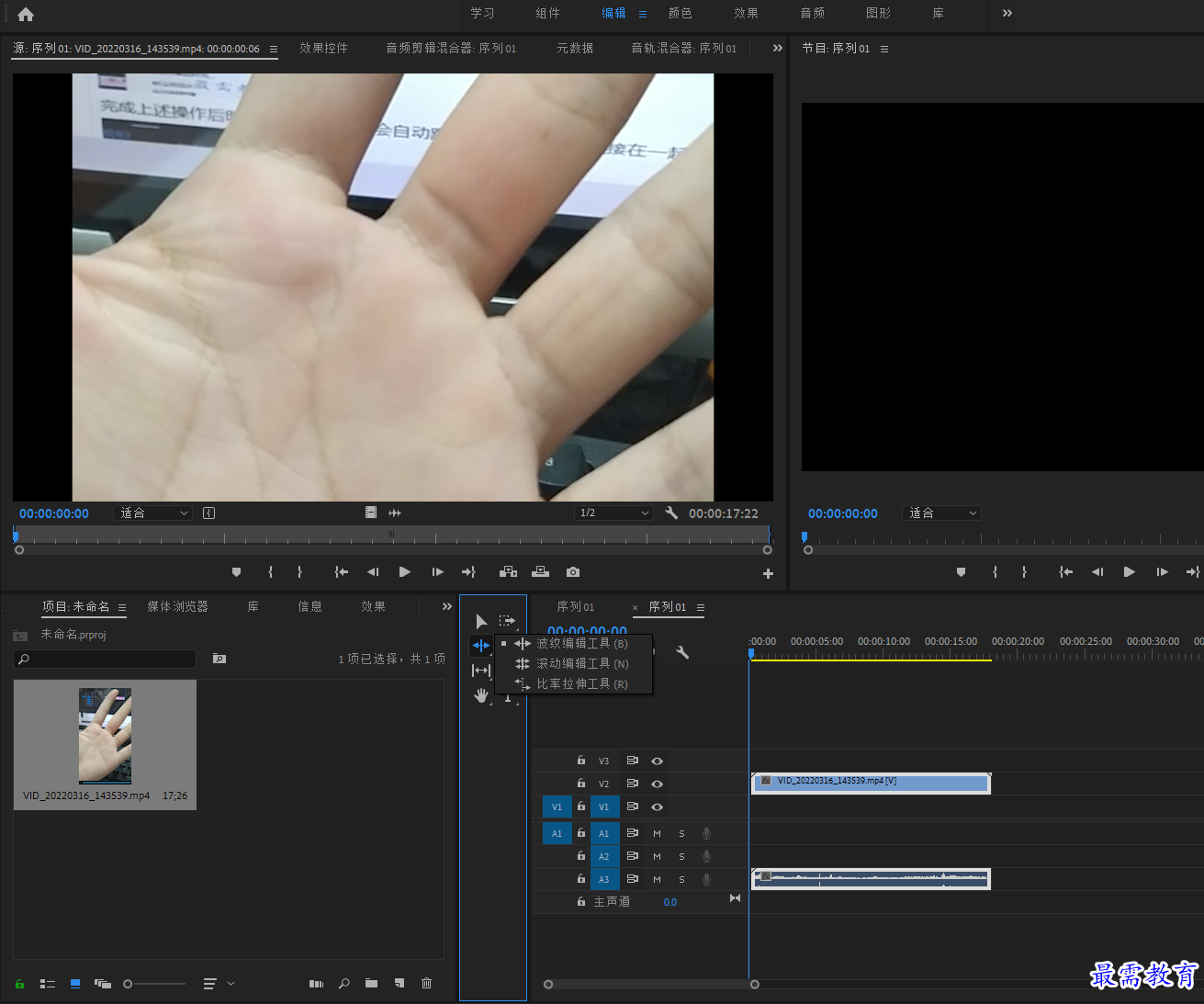
Task: Switch project panel to icon view
Action: pos(75,984)
